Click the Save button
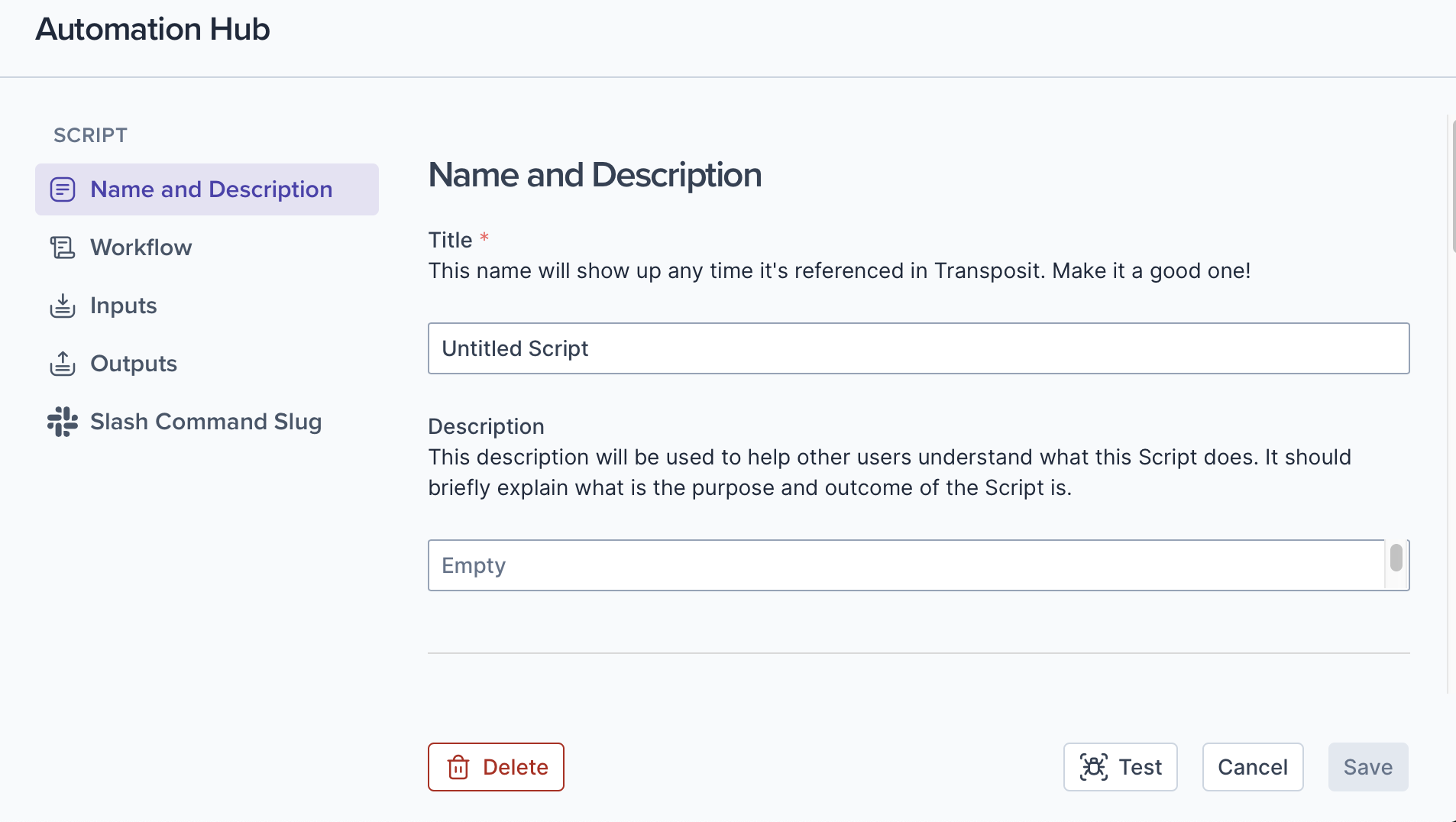Image resolution: width=1456 pixels, height=822 pixels. (x=1367, y=767)
